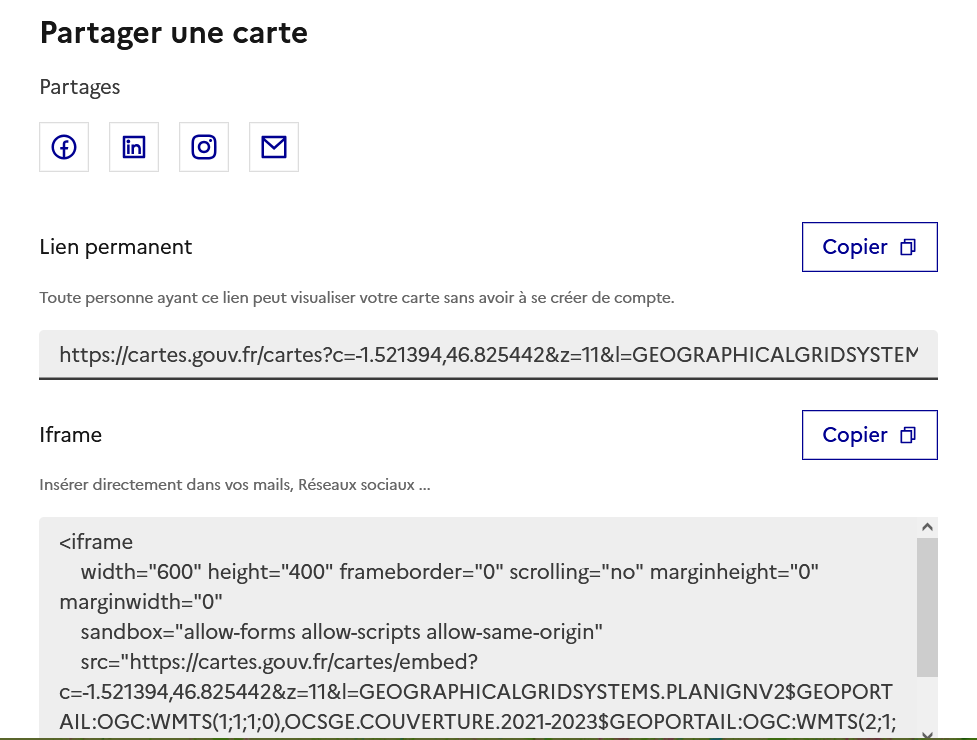This screenshot has height=740, width=977.
Task: Click the Partager une carte heading
Action: point(173,32)
